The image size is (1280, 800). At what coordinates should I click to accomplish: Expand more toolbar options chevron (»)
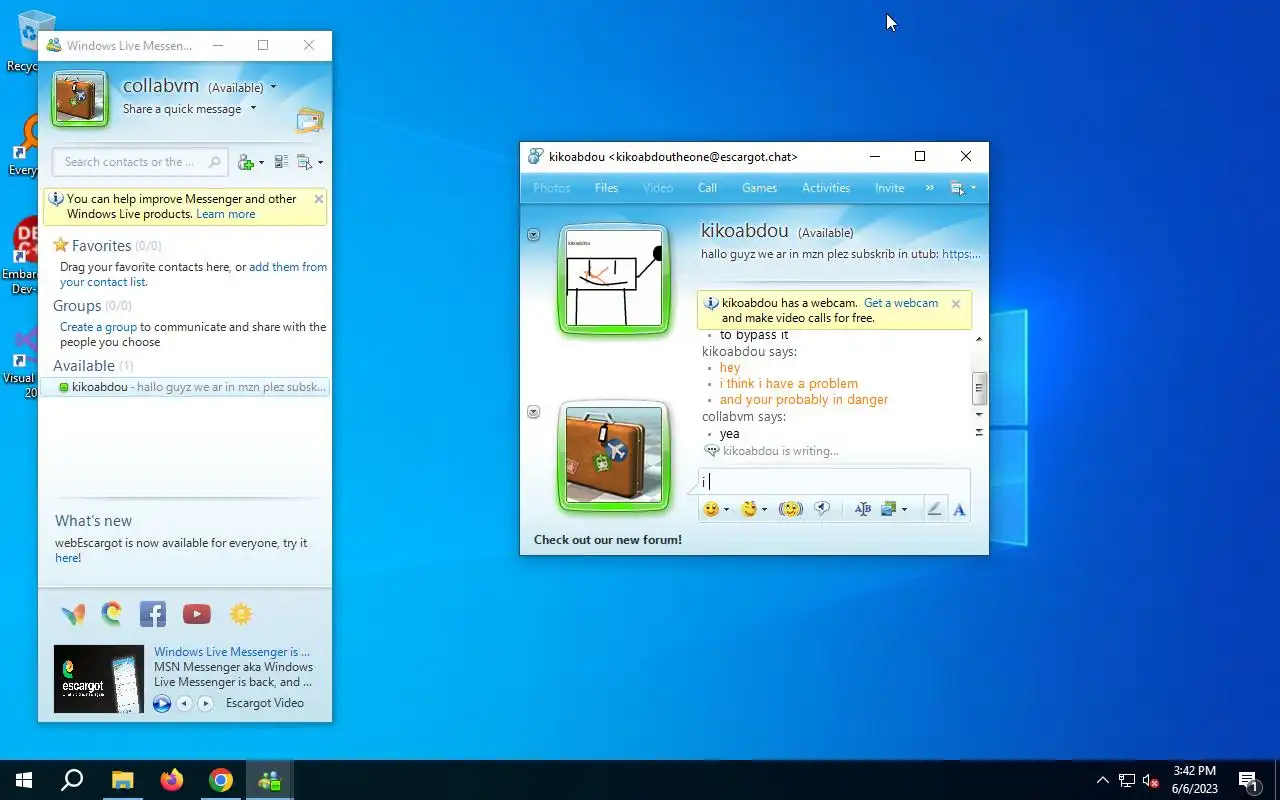coord(930,188)
